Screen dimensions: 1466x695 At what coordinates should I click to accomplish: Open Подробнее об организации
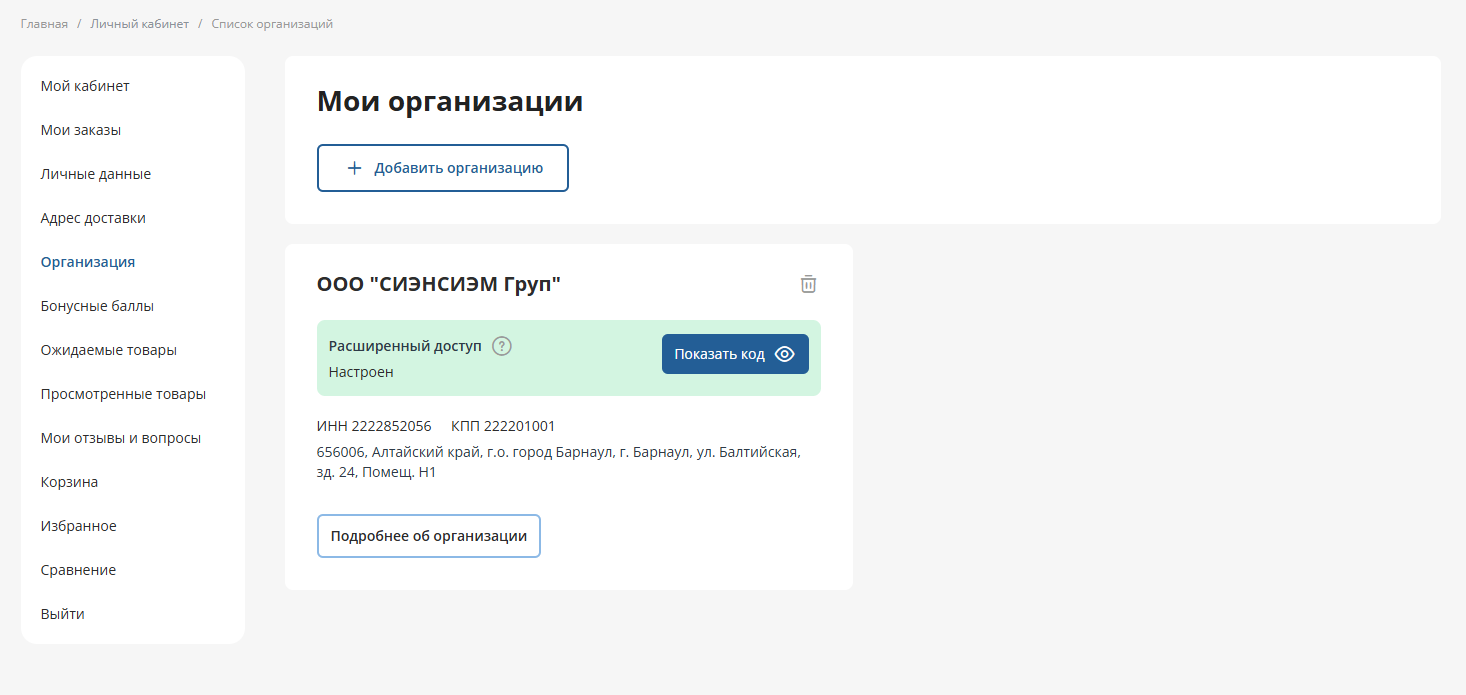pos(428,536)
